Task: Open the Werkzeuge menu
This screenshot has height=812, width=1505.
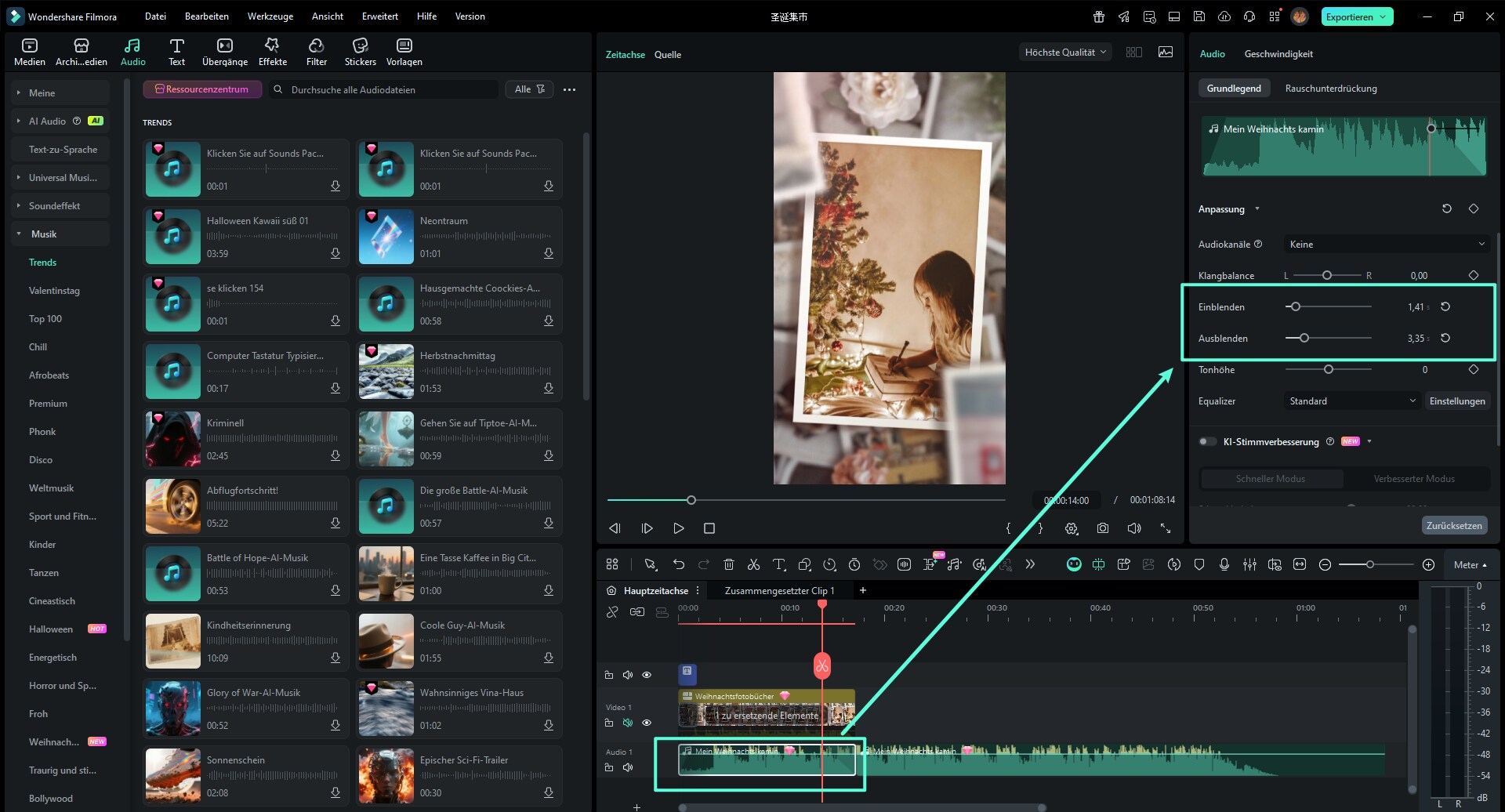Action: 270,16
